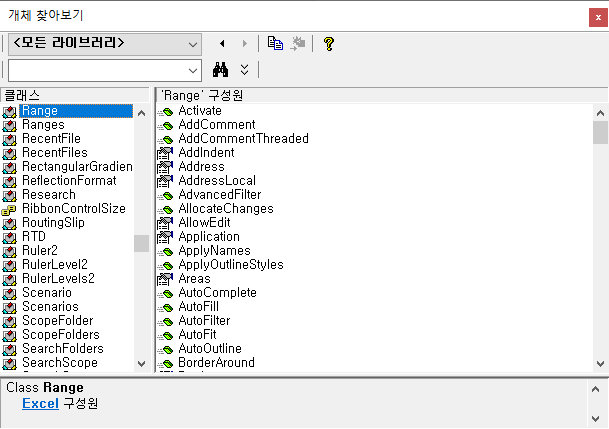Click members list scrollbar up arrow

pos(600,113)
